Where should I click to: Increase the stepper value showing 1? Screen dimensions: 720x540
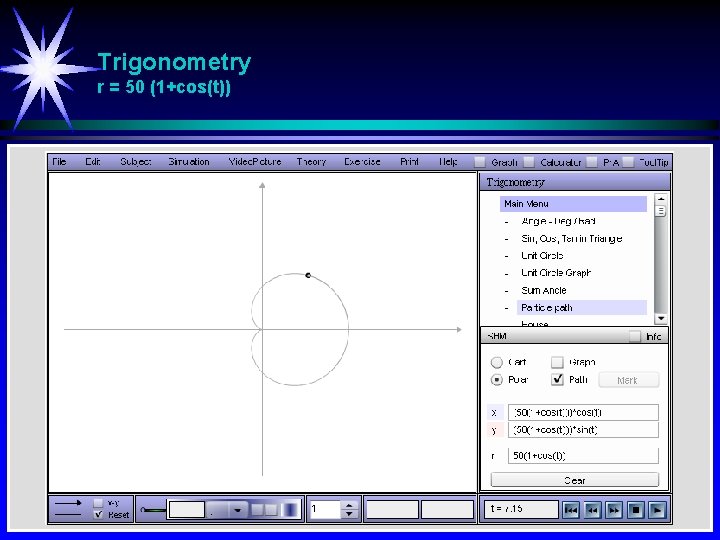tap(349, 505)
